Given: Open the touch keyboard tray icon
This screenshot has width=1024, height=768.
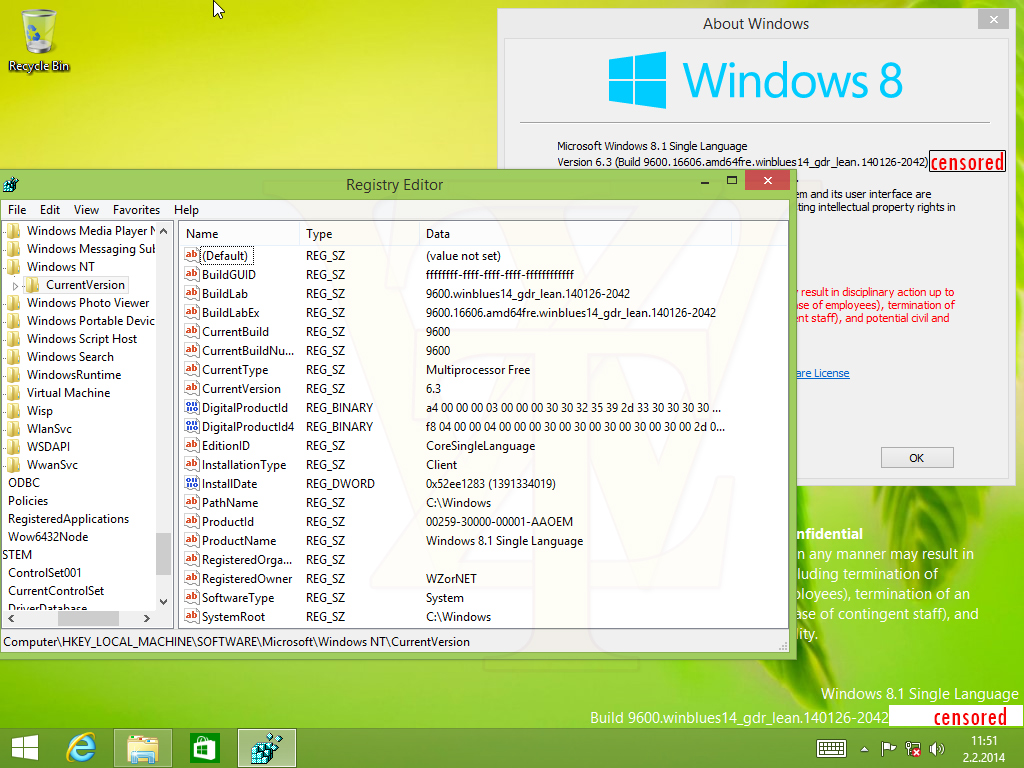Looking at the screenshot, I should pyautogui.click(x=831, y=749).
